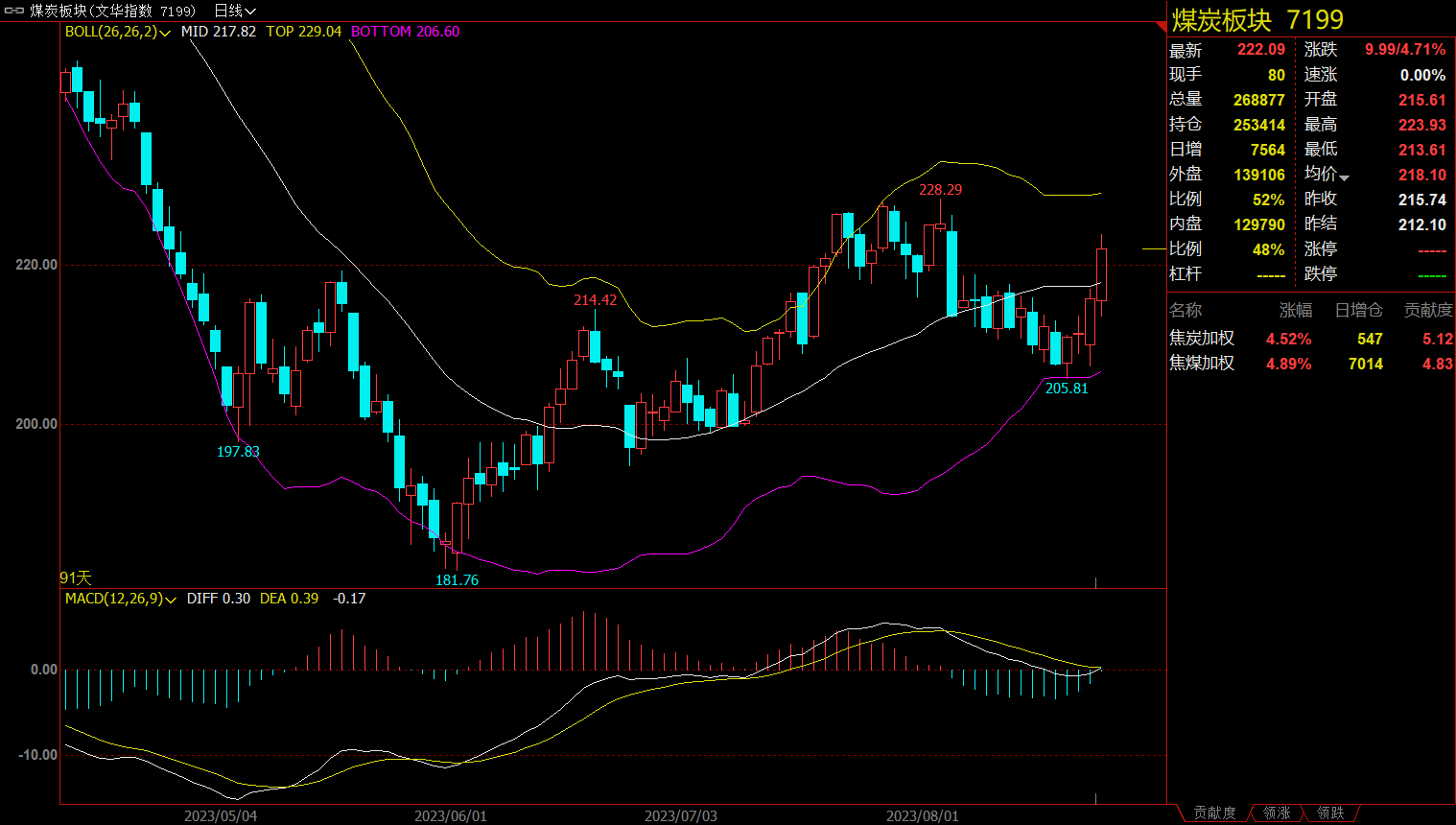Click the 开盘 value 215.61
The height and width of the screenshot is (825, 1456).
pyautogui.click(x=1421, y=100)
